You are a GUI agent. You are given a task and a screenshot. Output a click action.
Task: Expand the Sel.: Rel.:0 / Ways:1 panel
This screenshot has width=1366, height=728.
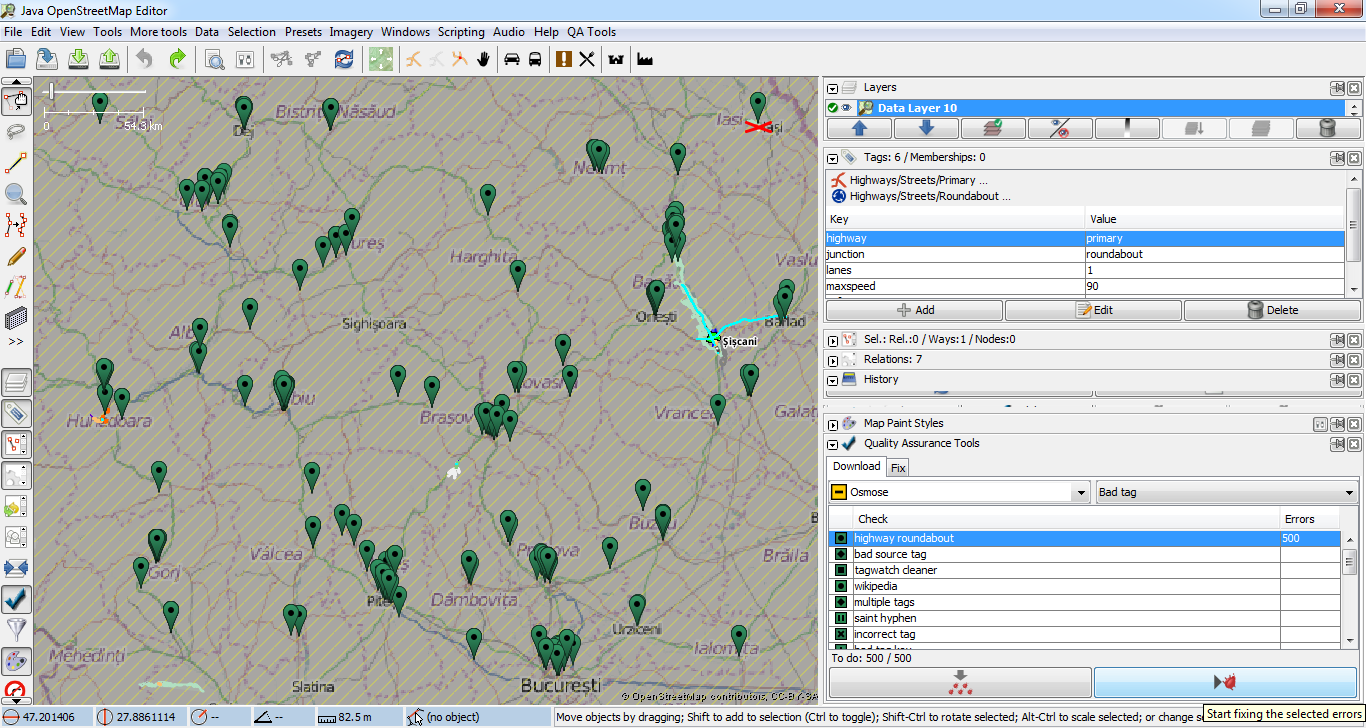[x=832, y=340]
